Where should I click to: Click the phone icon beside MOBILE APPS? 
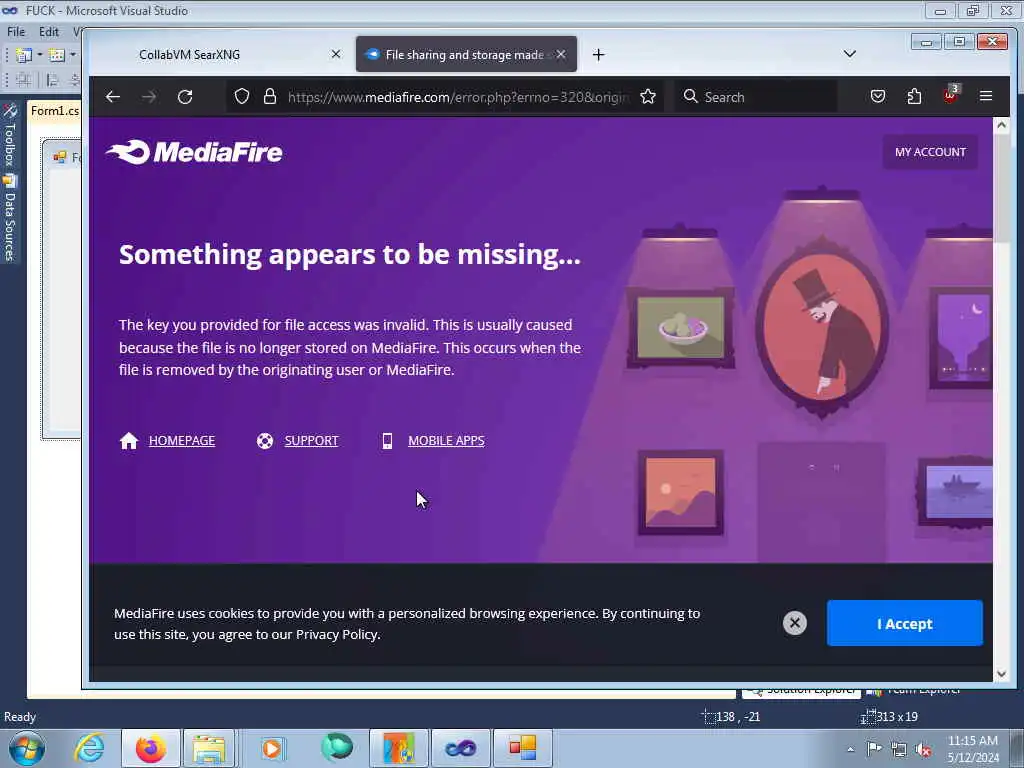[x=387, y=441]
